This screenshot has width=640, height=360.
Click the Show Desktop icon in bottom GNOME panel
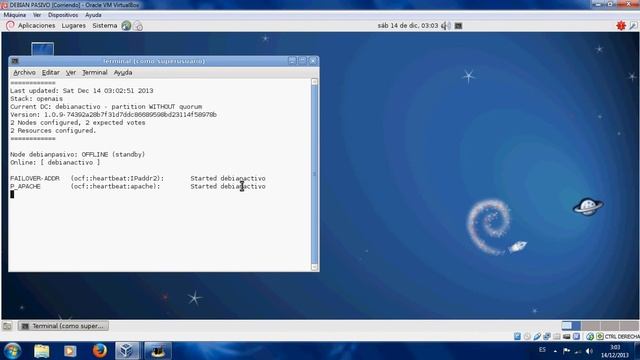(x=7, y=326)
